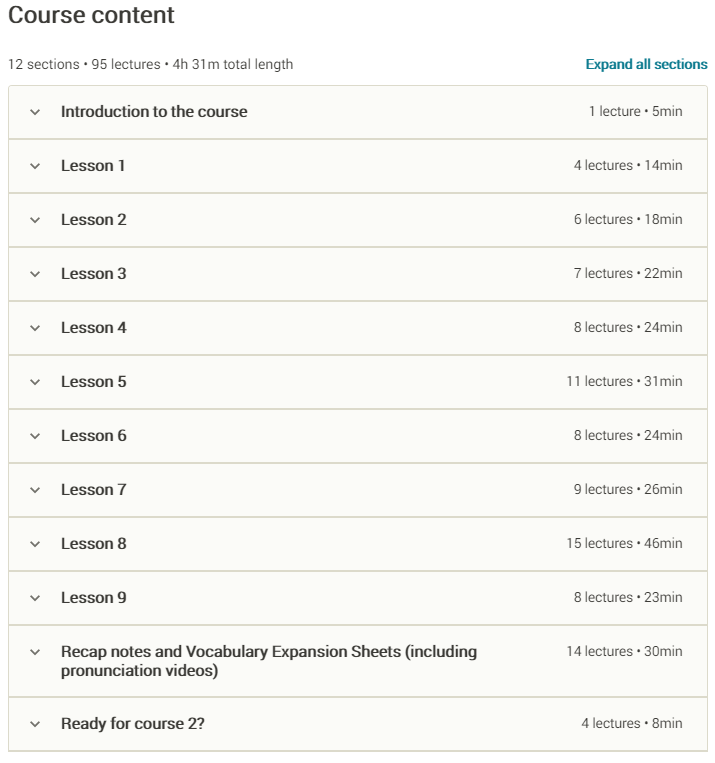Click the Introduction to the course title
Screen dimensions: 715x763
click(x=154, y=112)
